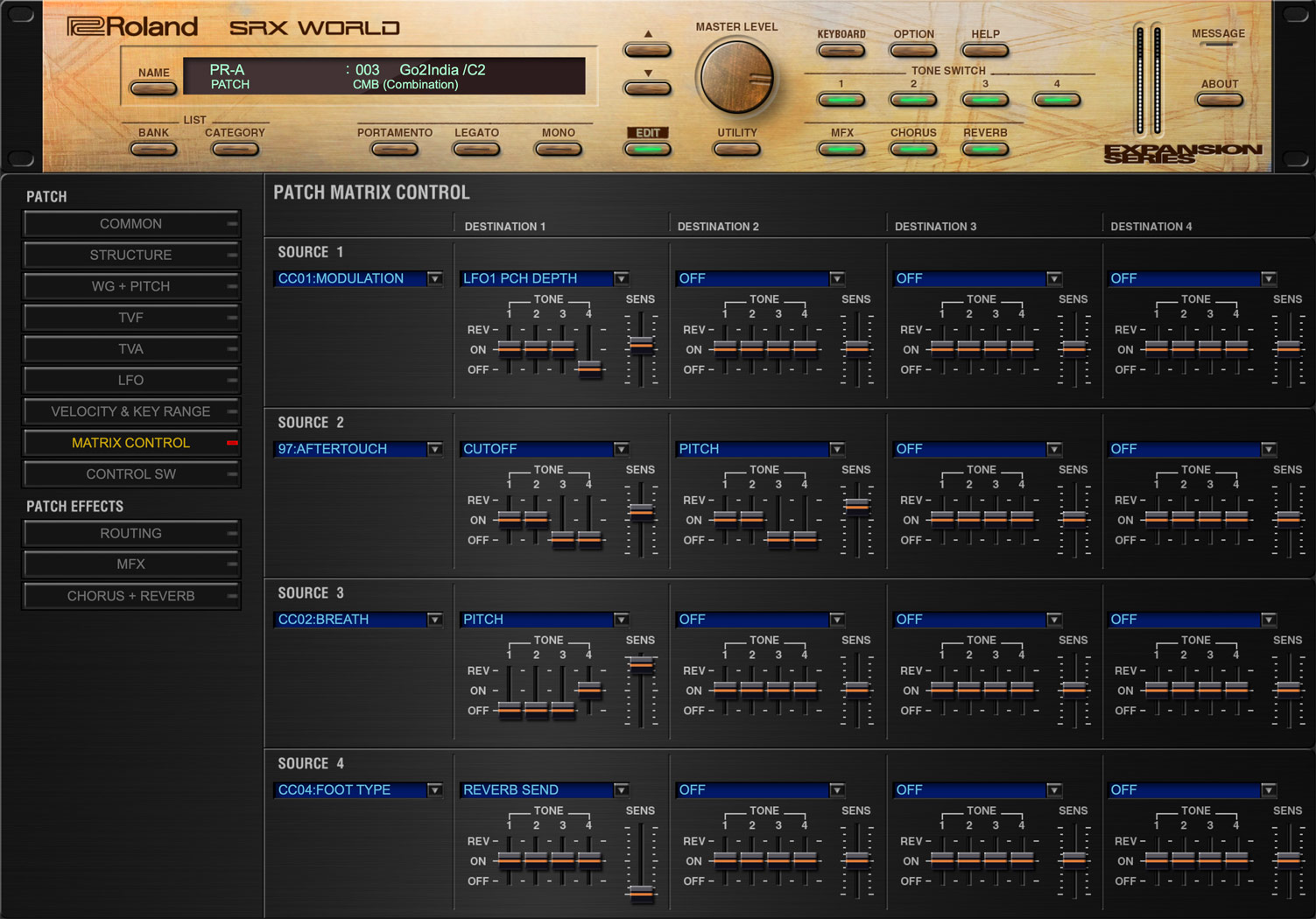
Task: Toggle the CHORUS switch
Action: point(913,149)
